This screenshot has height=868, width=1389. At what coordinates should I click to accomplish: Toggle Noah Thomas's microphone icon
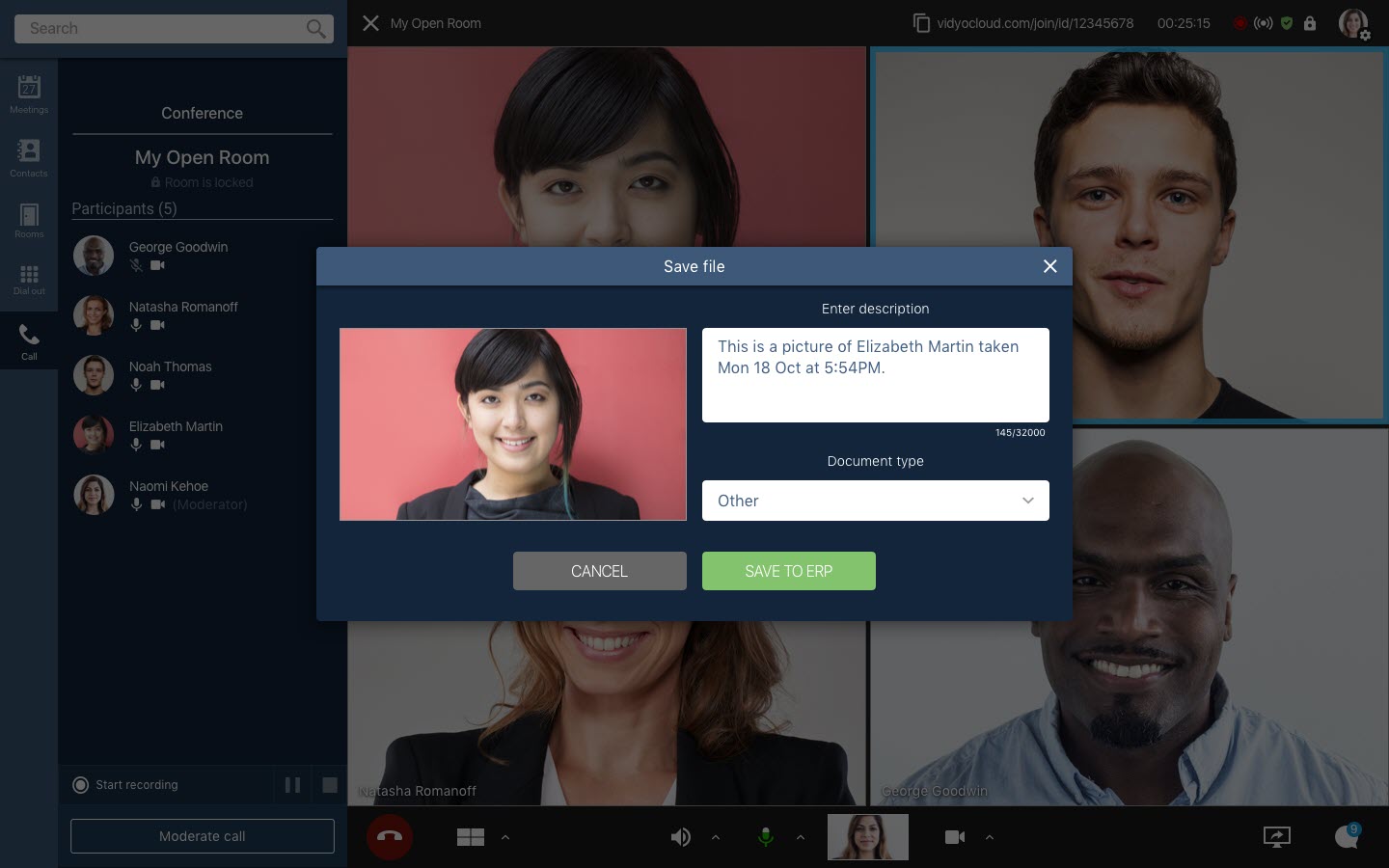point(136,385)
